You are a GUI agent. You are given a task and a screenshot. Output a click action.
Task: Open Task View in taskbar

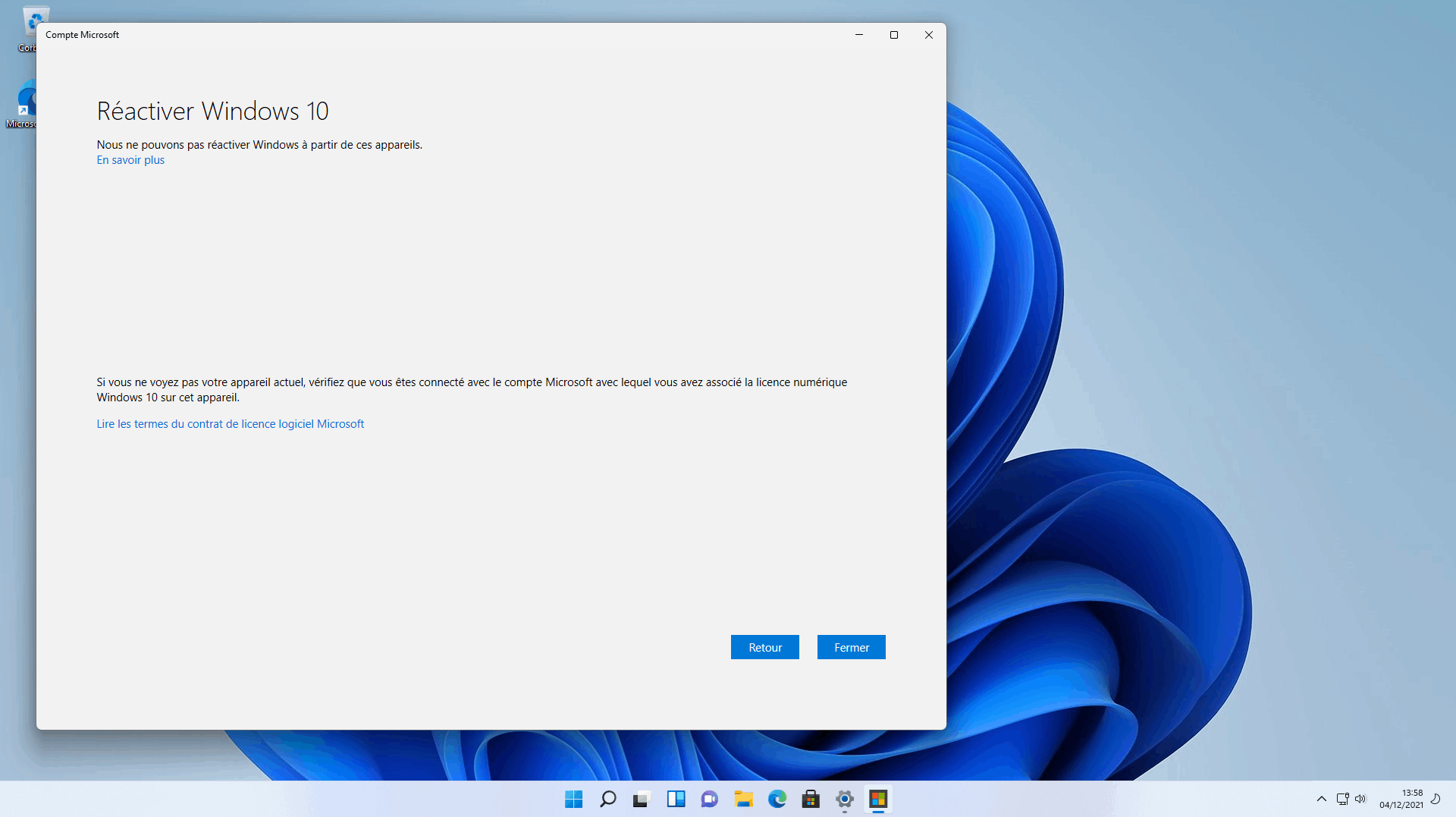click(x=642, y=799)
